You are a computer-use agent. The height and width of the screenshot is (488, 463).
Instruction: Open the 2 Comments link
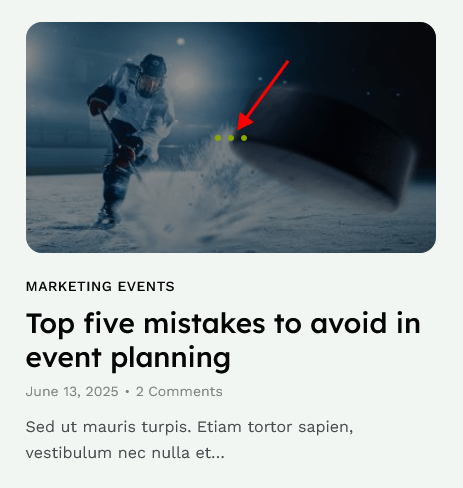(x=179, y=392)
